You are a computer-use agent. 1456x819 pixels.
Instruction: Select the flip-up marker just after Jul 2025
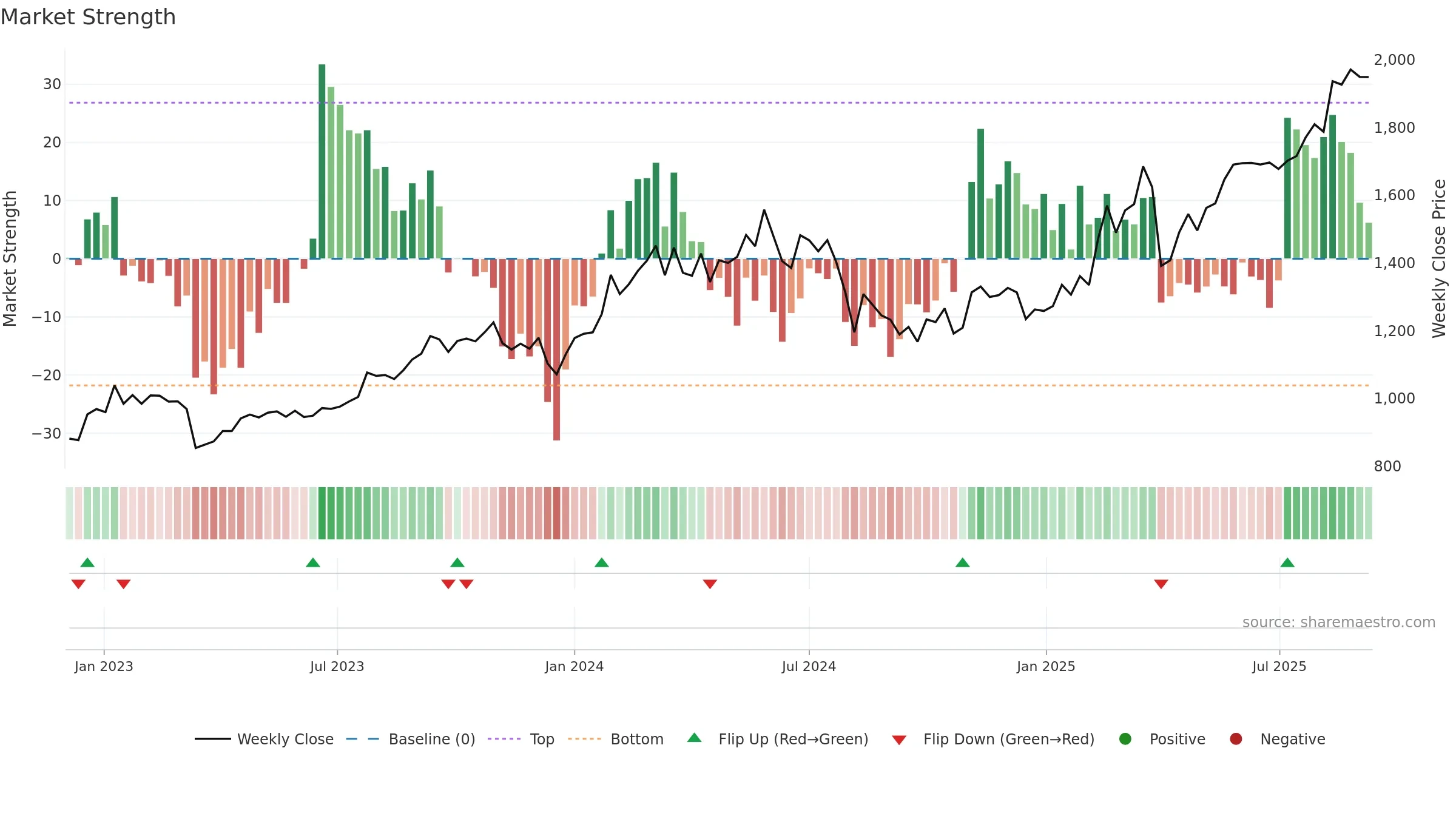click(1287, 562)
